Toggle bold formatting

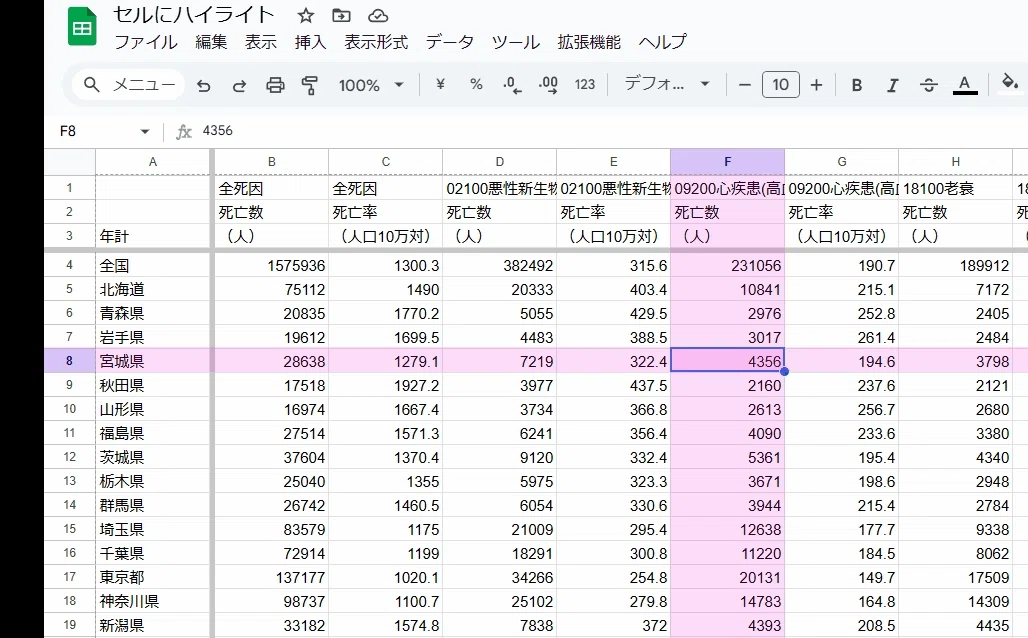click(x=857, y=85)
